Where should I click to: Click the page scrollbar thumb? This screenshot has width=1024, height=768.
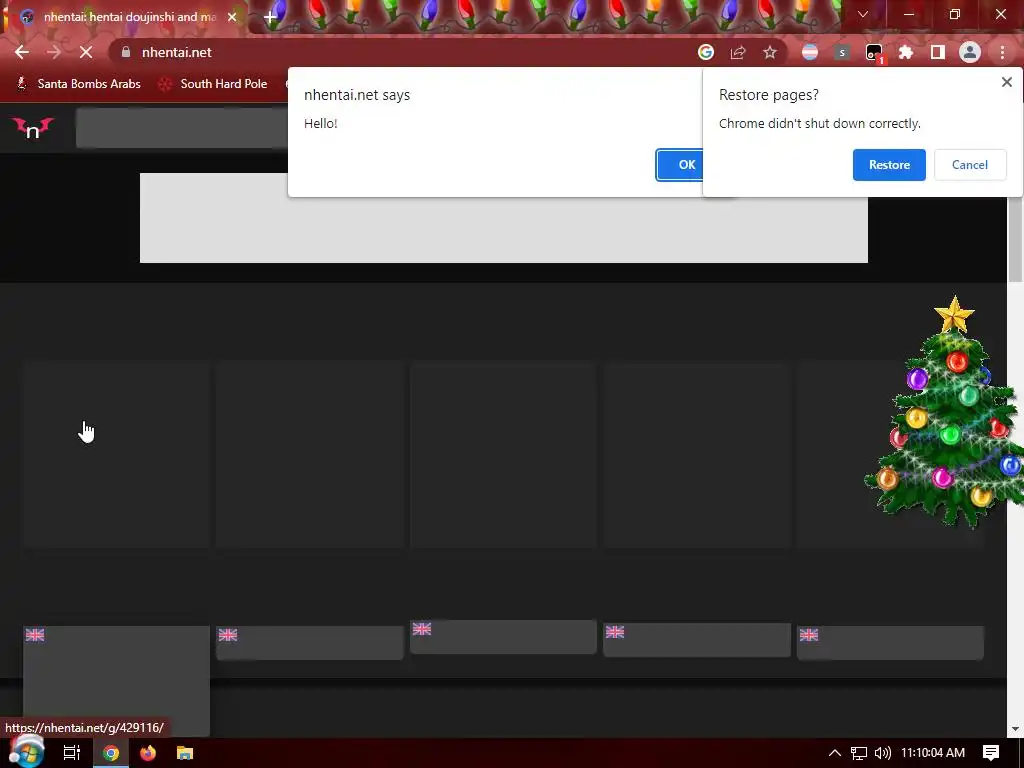coord(1016,239)
